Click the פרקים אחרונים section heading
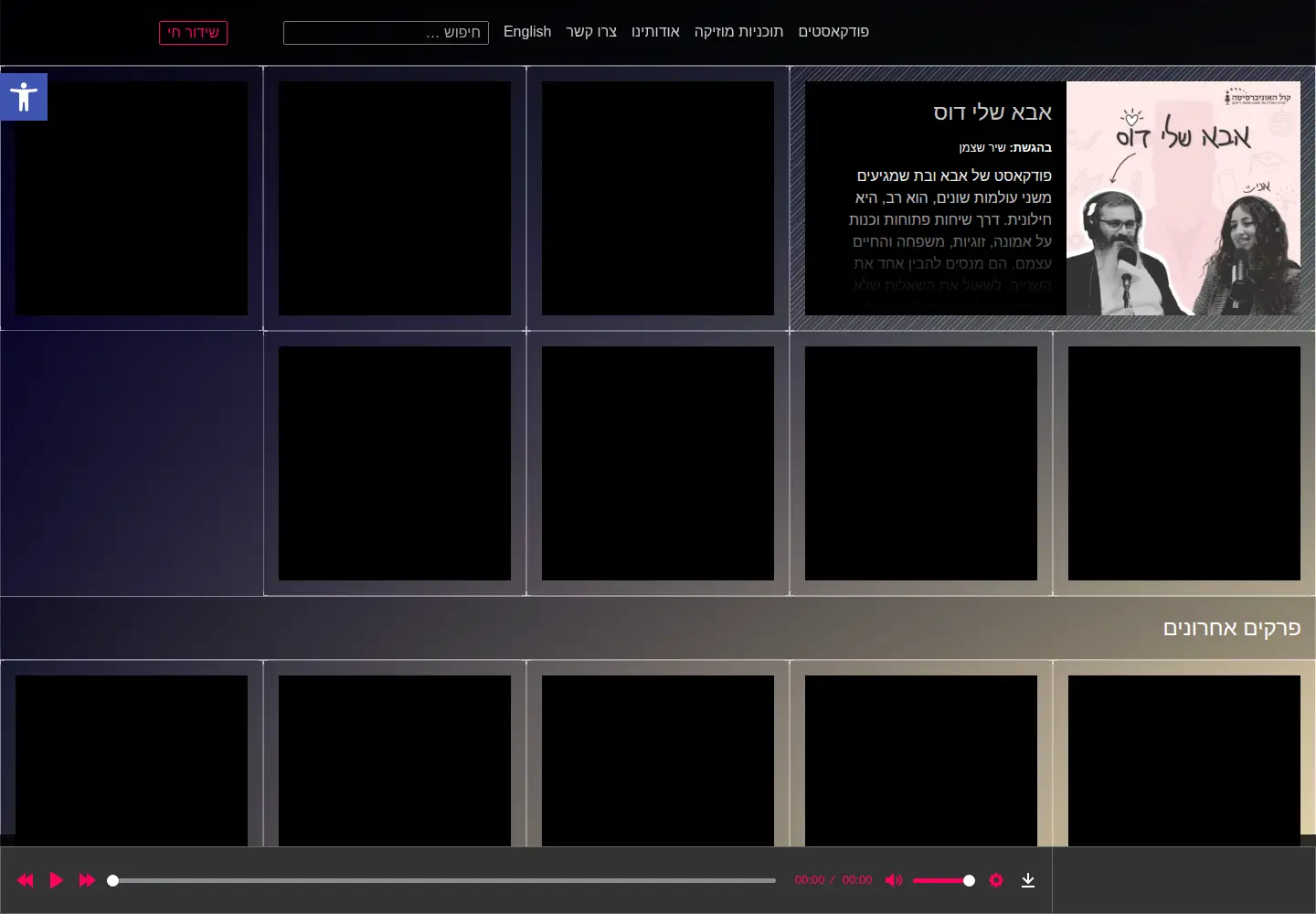 pyautogui.click(x=1232, y=628)
